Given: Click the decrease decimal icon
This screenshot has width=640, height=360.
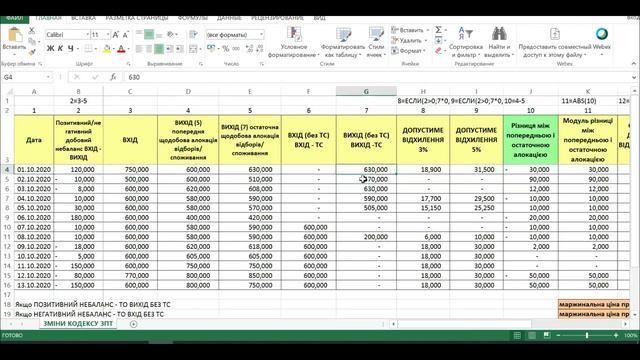Looking at the screenshot, I should (x=260, y=49).
